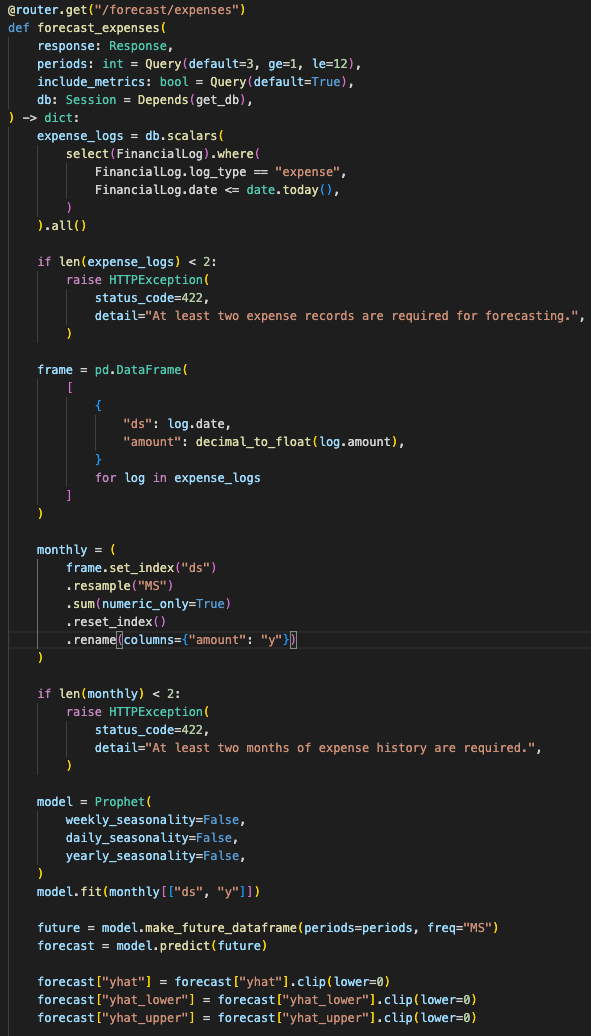
Task: Click 'date.today()' in the date filter
Action: (290, 190)
